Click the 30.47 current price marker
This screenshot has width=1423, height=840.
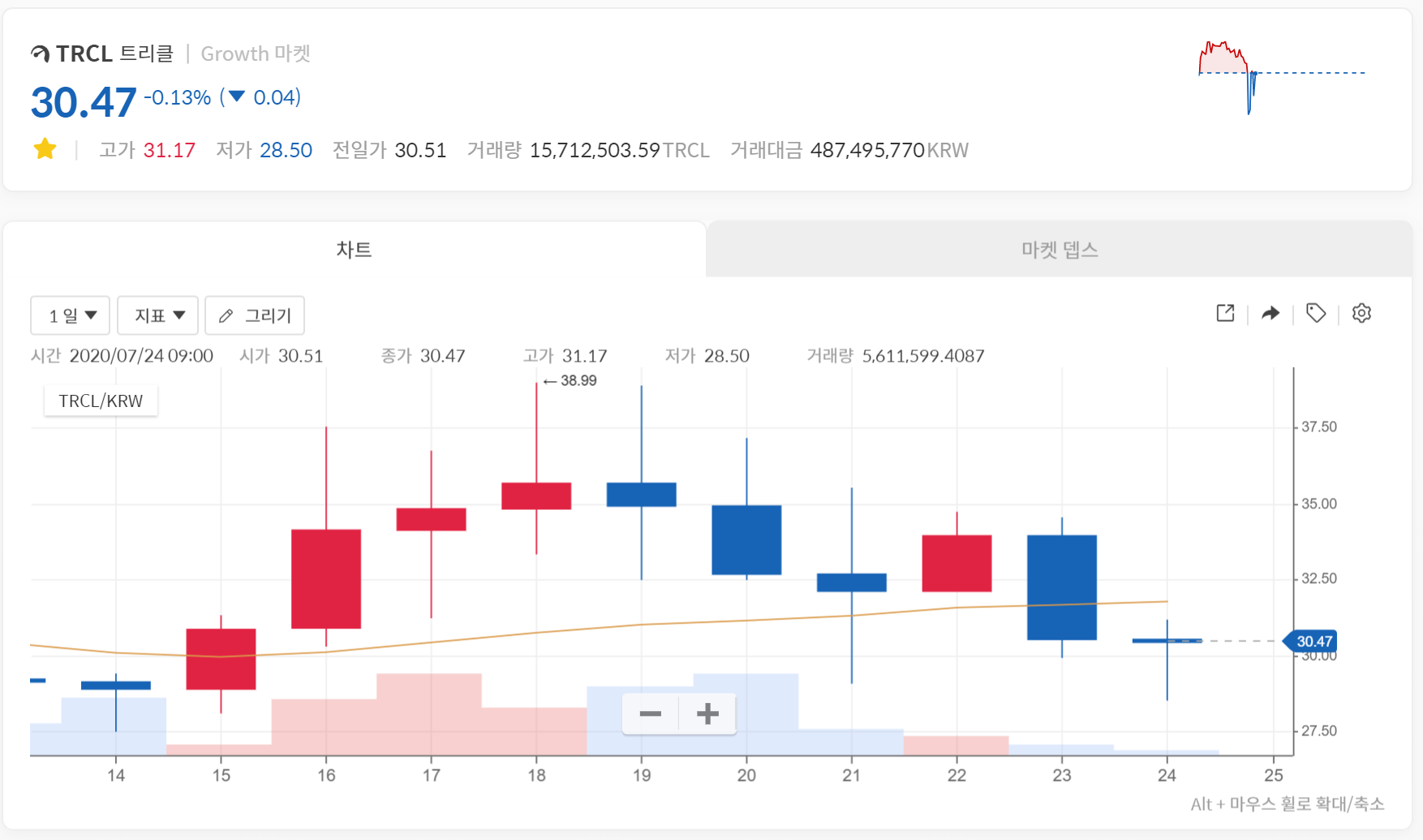1309,641
